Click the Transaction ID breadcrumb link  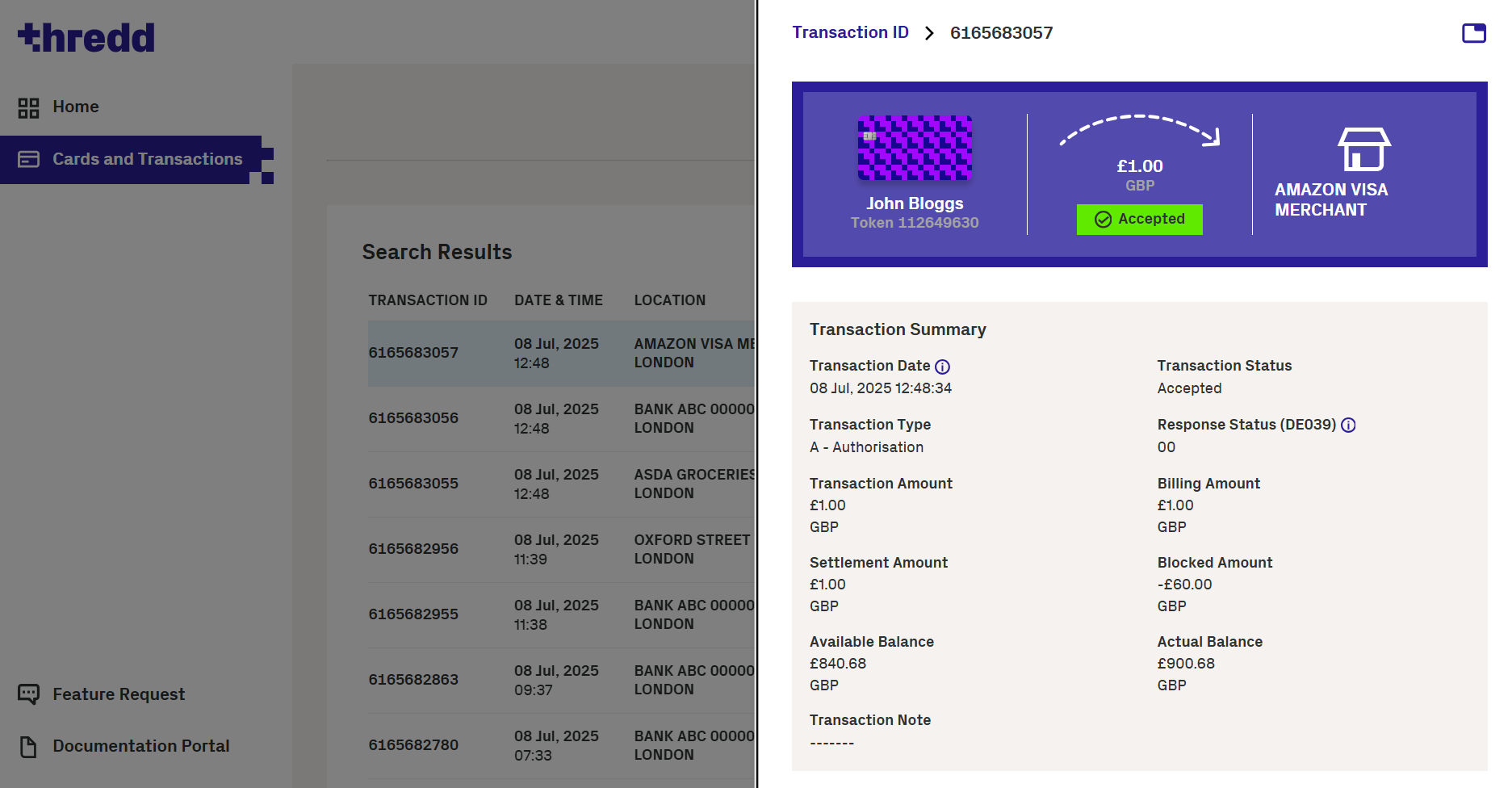pyautogui.click(x=850, y=32)
